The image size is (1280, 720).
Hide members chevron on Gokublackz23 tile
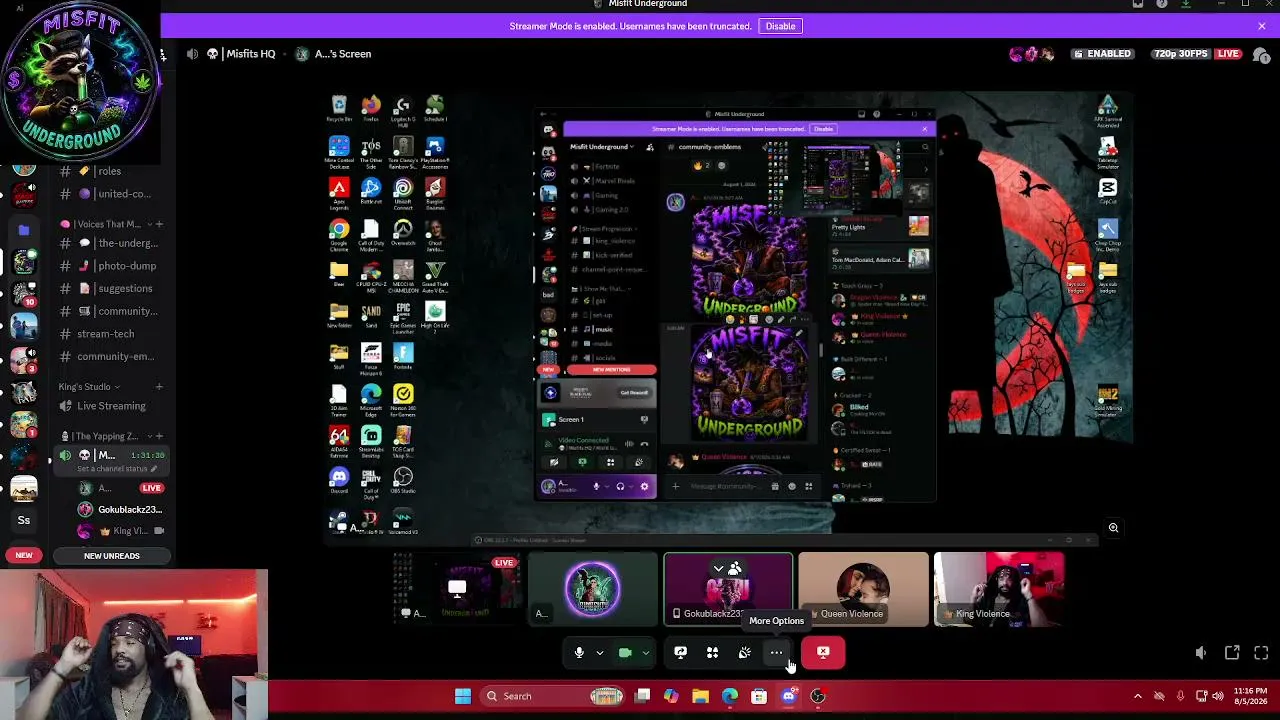tap(718, 569)
